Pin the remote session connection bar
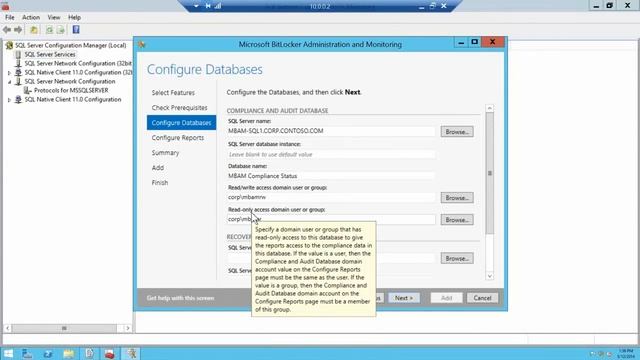The image size is (640, 360). [x=208, y=6]
